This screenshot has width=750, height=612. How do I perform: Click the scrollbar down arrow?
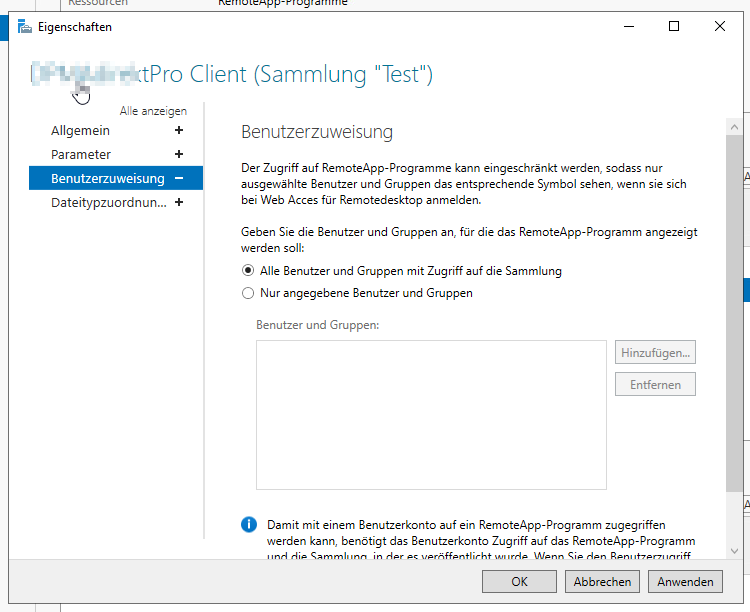point(734,551)
